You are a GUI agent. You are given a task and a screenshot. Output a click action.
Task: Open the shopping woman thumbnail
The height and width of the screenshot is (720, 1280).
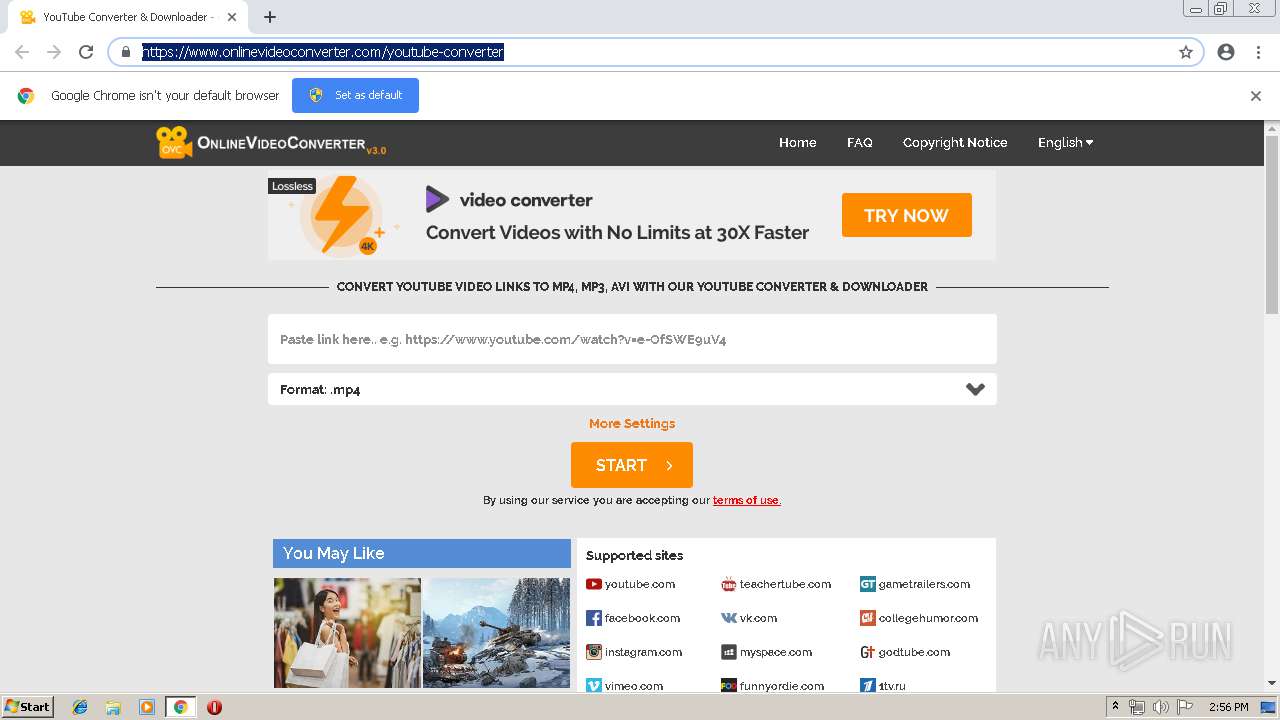(x=347, y=632)
